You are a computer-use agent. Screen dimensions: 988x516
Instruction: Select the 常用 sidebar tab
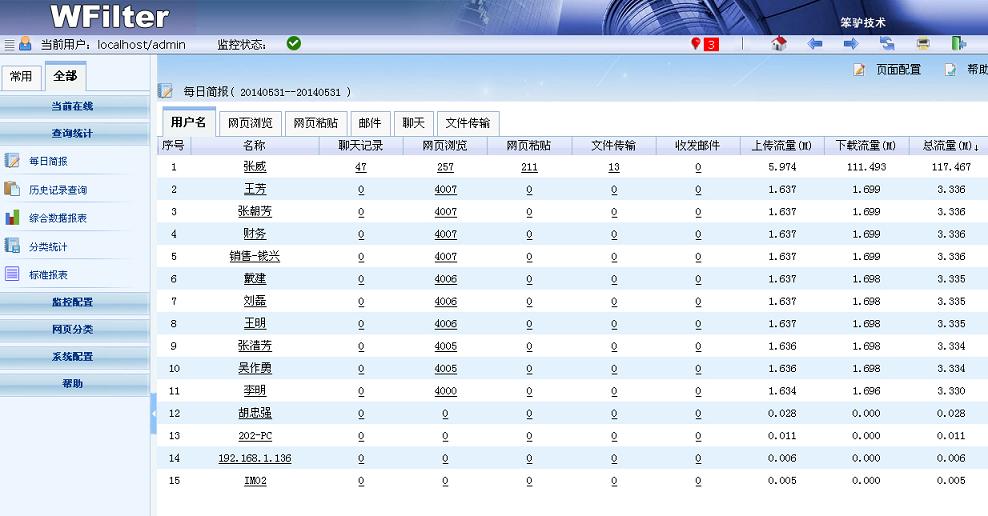21,77
